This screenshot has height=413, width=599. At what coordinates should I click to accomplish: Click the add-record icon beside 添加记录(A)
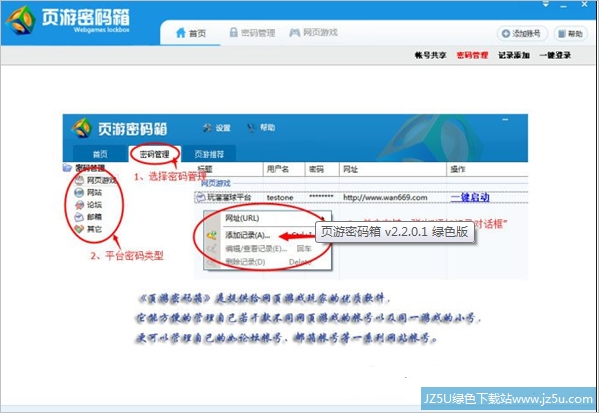[212, 235]
